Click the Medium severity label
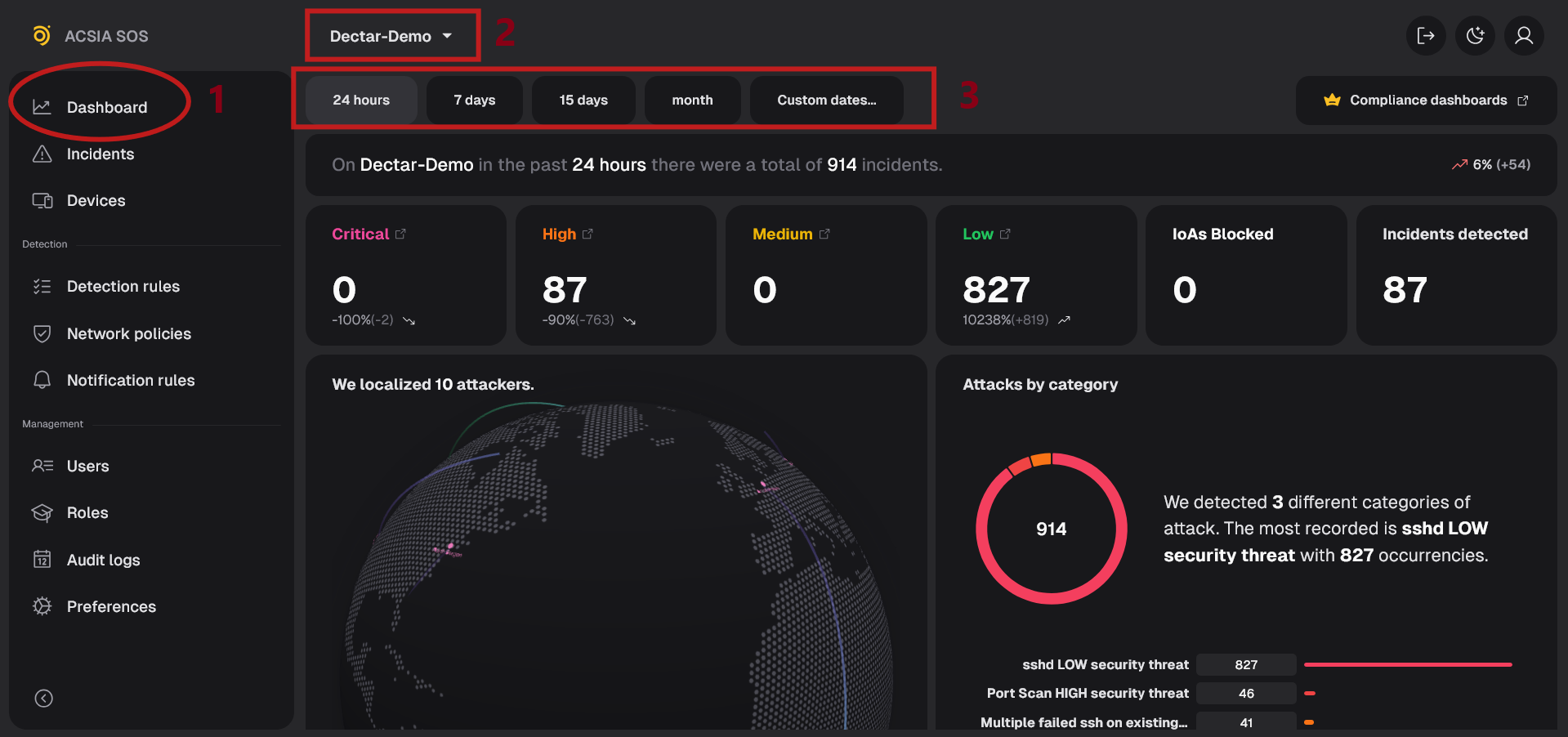 pyautogui.click(x=782, y=234)
